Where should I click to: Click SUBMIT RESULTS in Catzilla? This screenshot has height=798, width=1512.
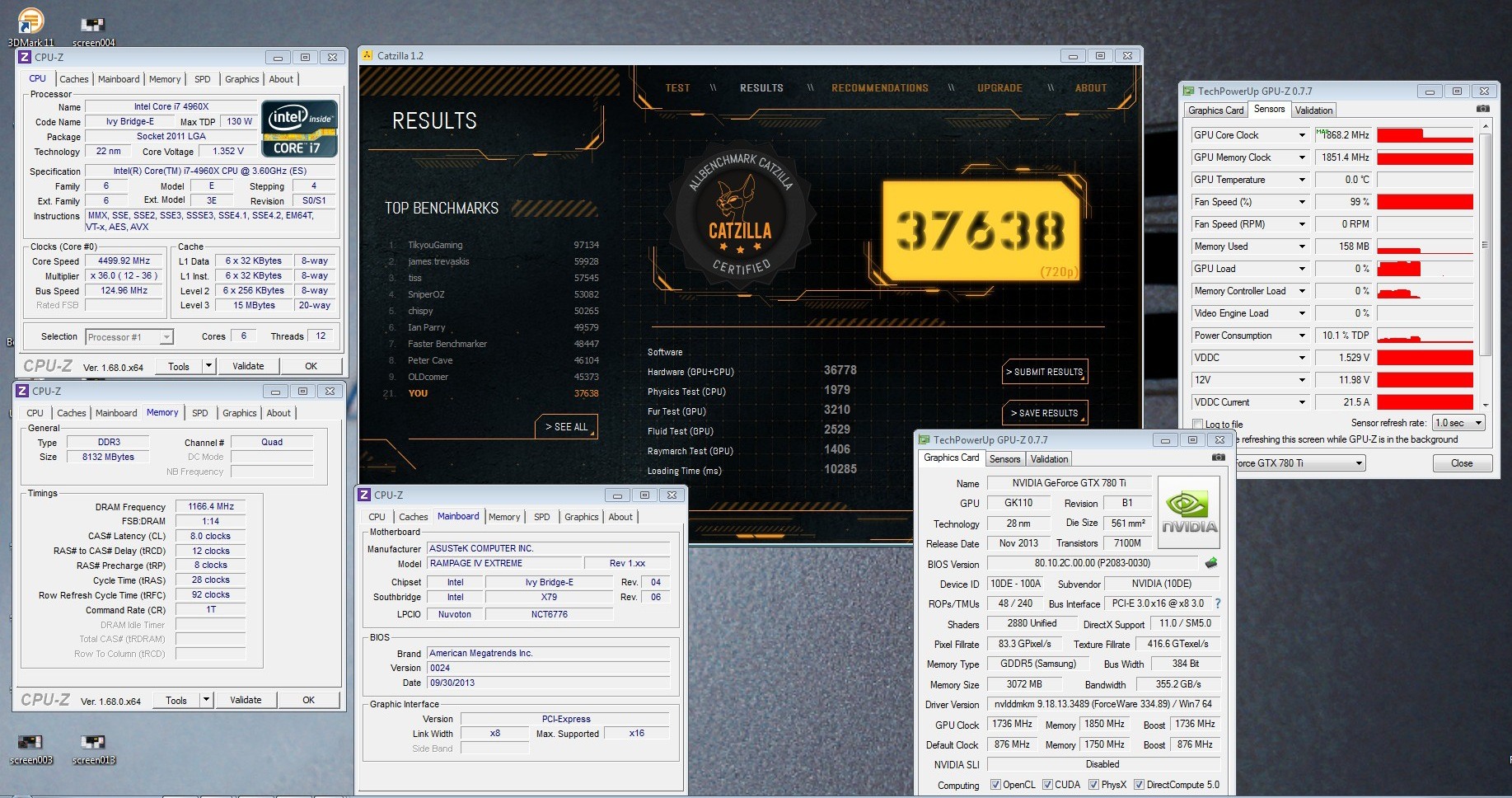1045,372
